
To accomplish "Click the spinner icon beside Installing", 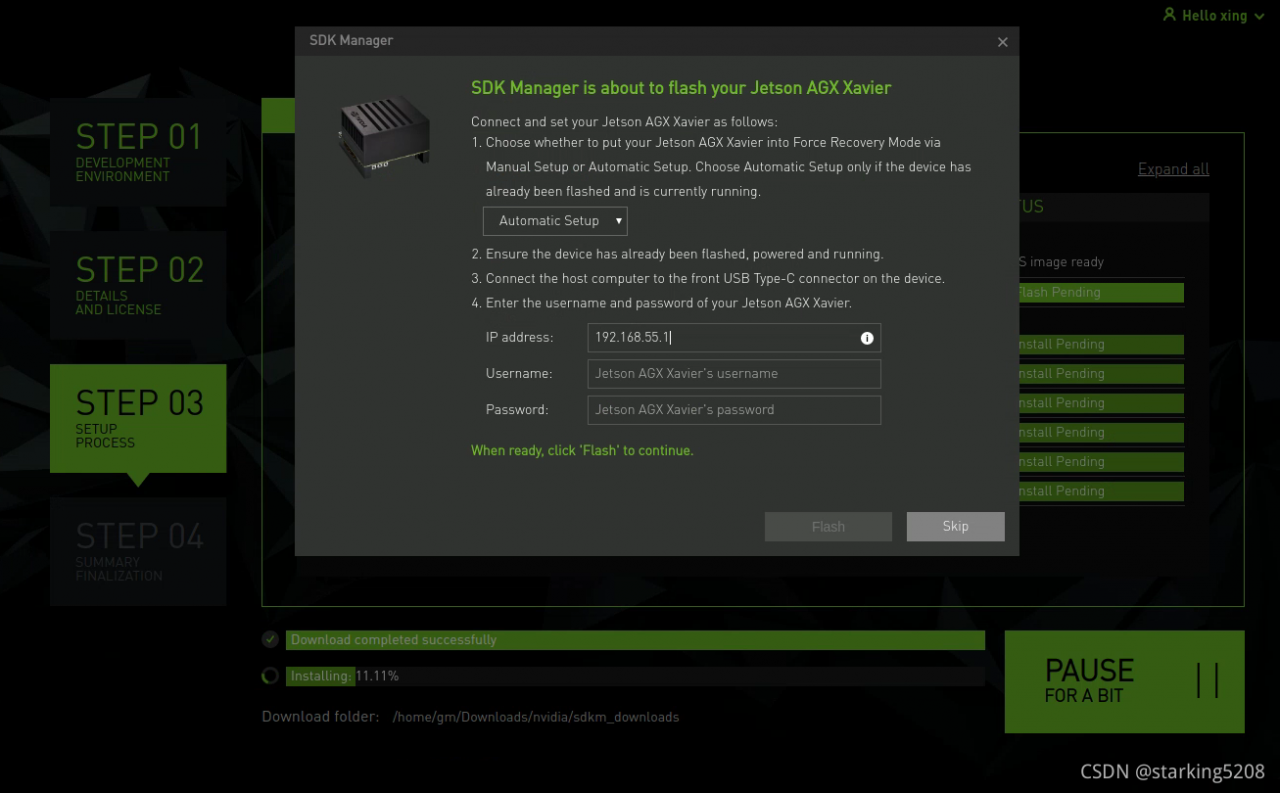I will point(270,676).
